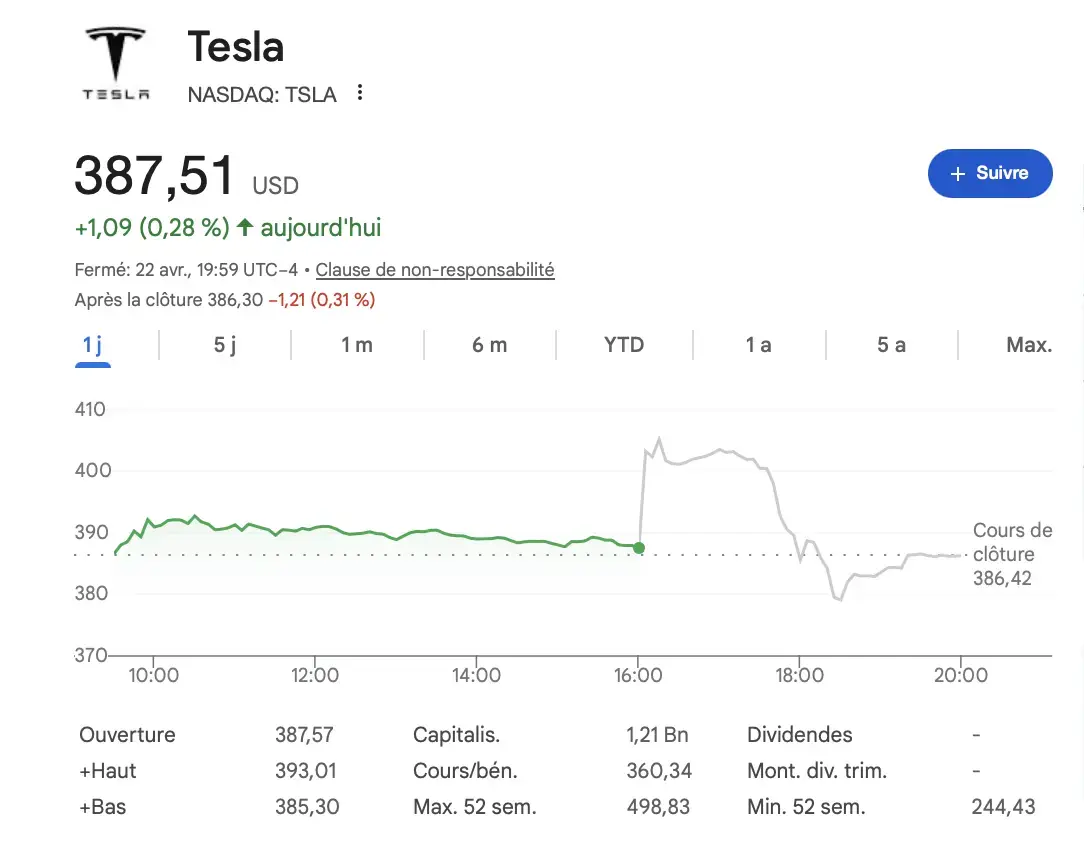Screen dimensions: 1084x846
Task: Click the Suivre button to follow Tesla
Action: (x=990, y=173)
